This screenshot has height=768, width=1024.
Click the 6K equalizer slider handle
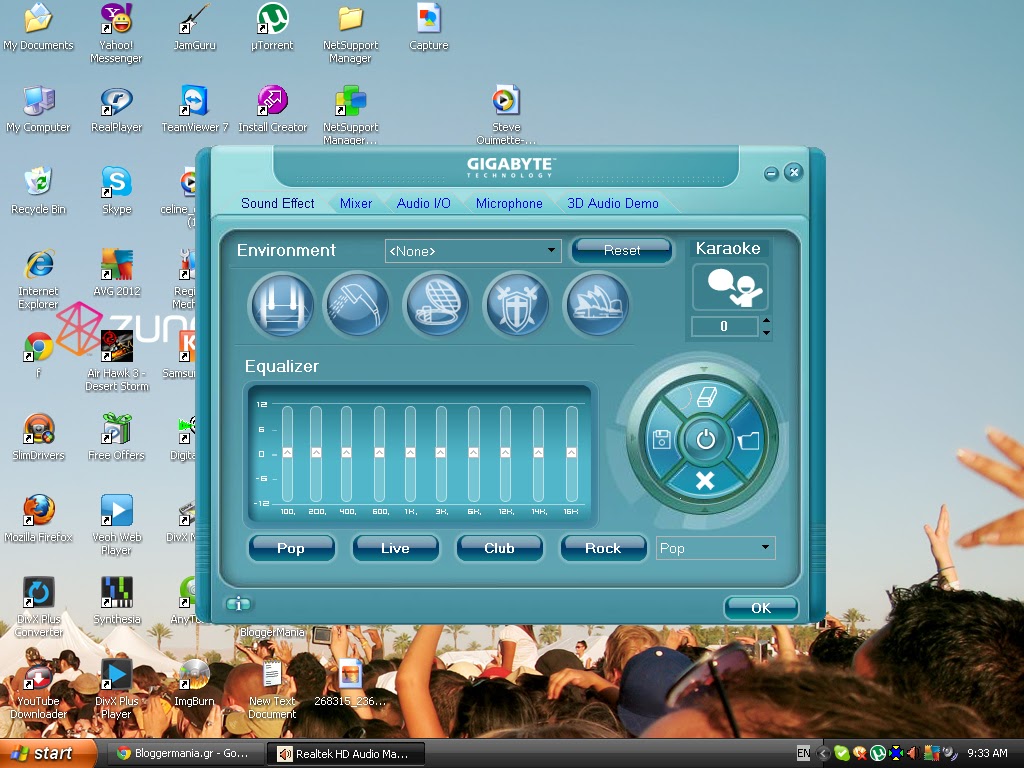(x=473, y=453)
